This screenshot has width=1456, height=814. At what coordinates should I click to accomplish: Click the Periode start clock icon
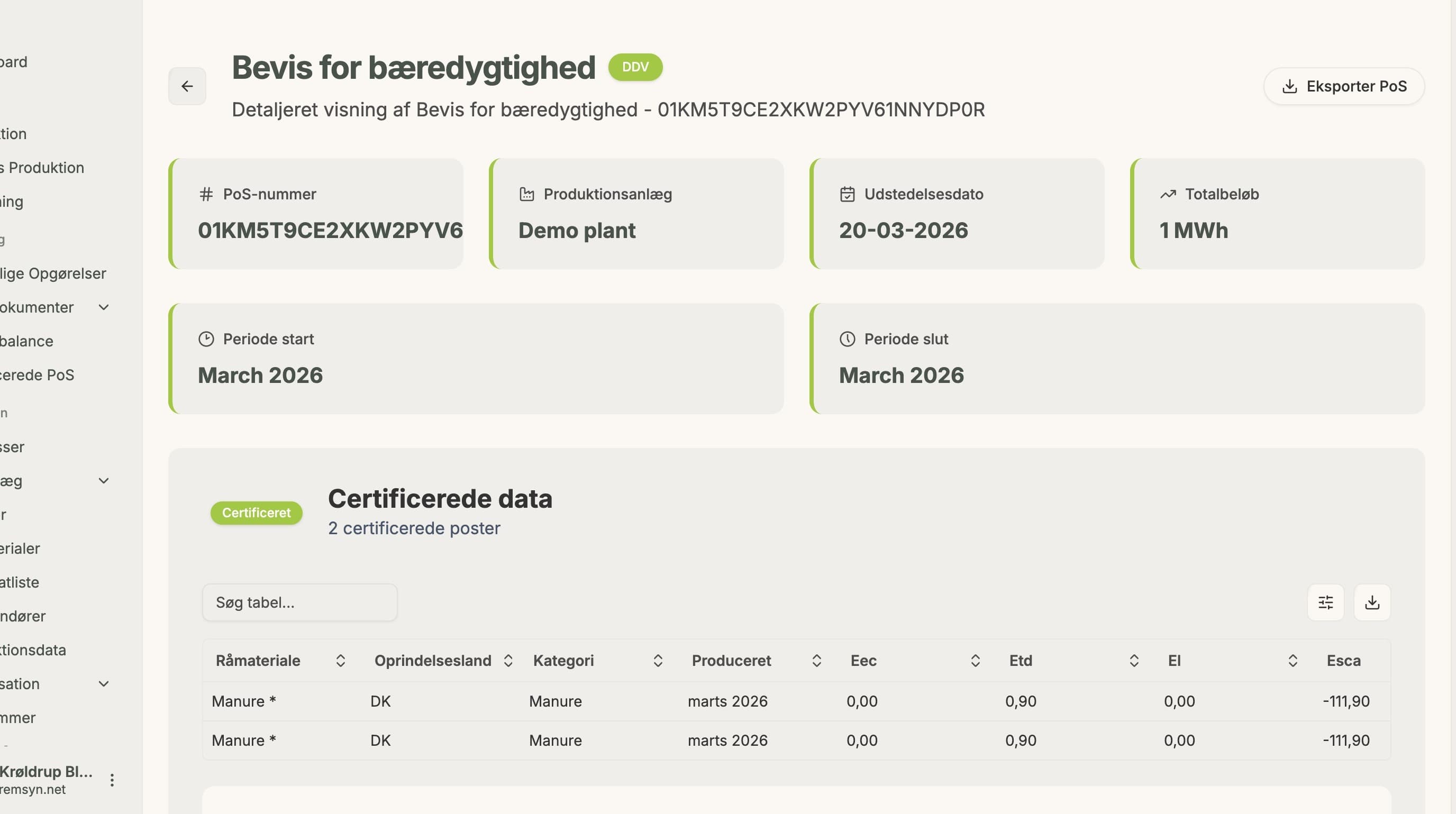(x=206, y=339)
